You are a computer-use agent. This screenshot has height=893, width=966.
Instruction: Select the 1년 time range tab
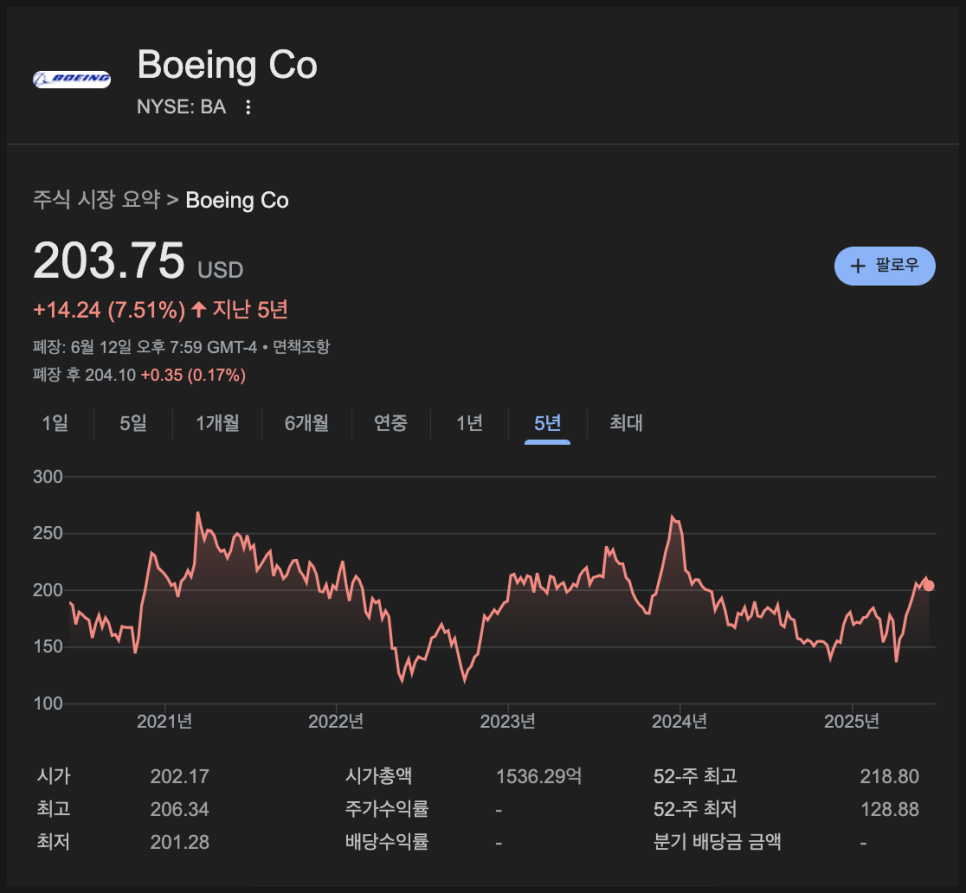[x=469, y=423]
